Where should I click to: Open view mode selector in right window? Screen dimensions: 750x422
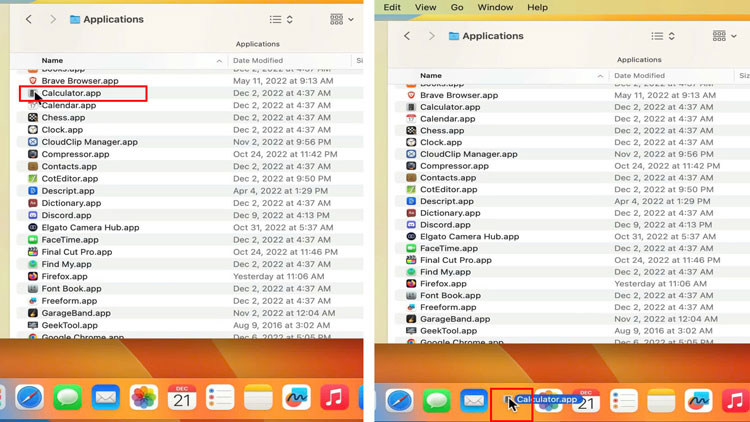click(x=663, y=36)
